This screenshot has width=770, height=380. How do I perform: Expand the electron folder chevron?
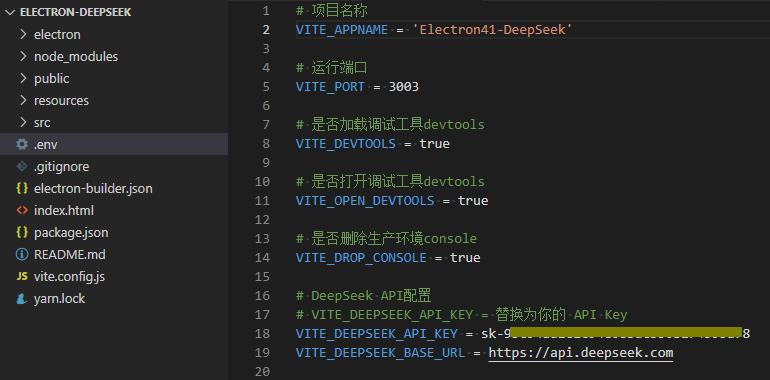point(23,34)
